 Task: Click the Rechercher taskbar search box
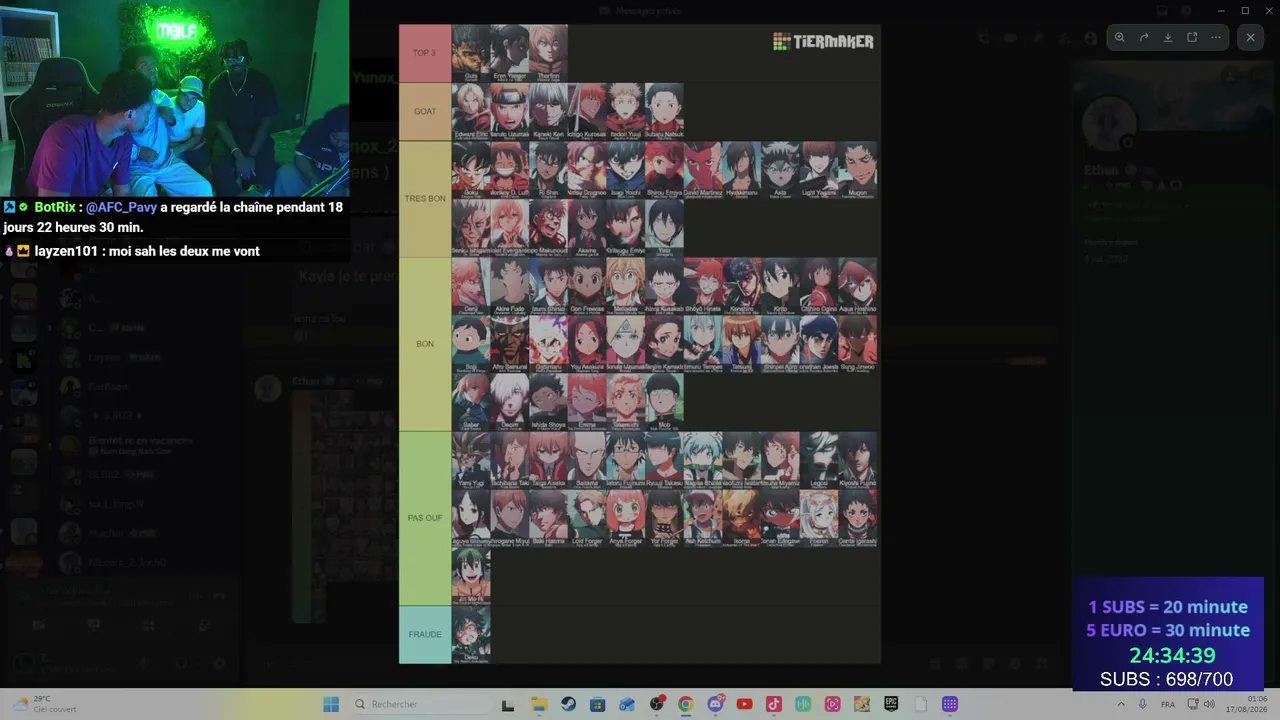(421, 704)
